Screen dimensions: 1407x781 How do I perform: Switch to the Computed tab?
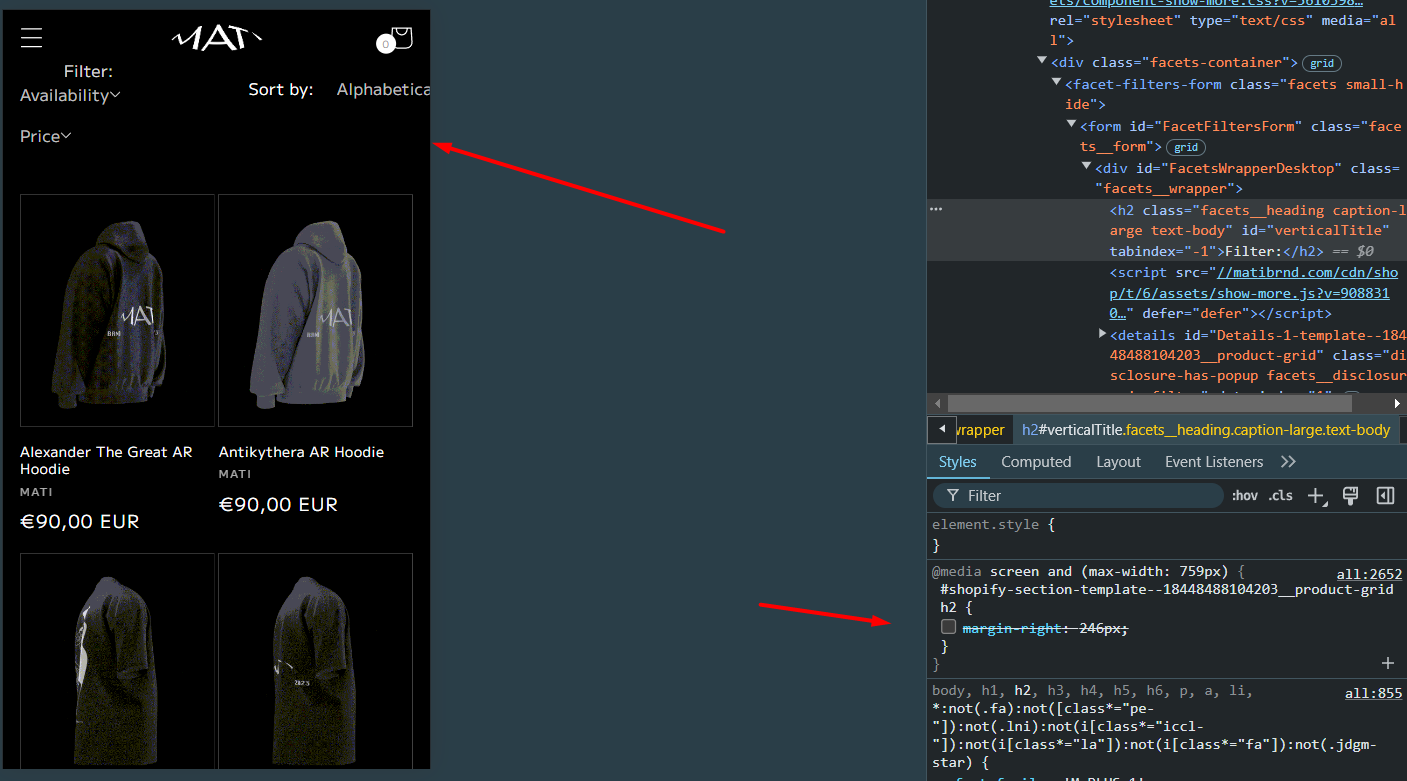(x=1036, y=462)
